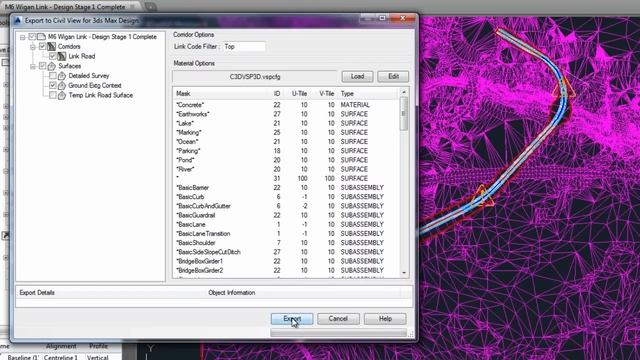Click the Link Code Filter field
Screen dimensions: 640x360
point(244,47)
